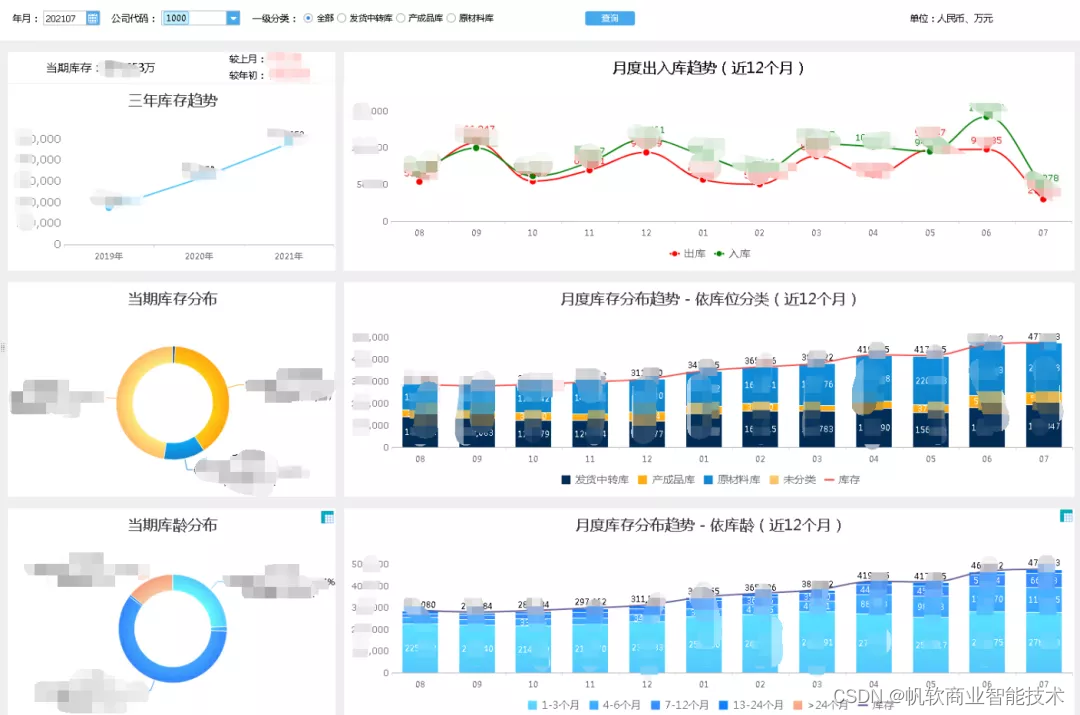Open table icon on 月度库存分布趋势-依库龄 panel

[x=1066, y=515]
